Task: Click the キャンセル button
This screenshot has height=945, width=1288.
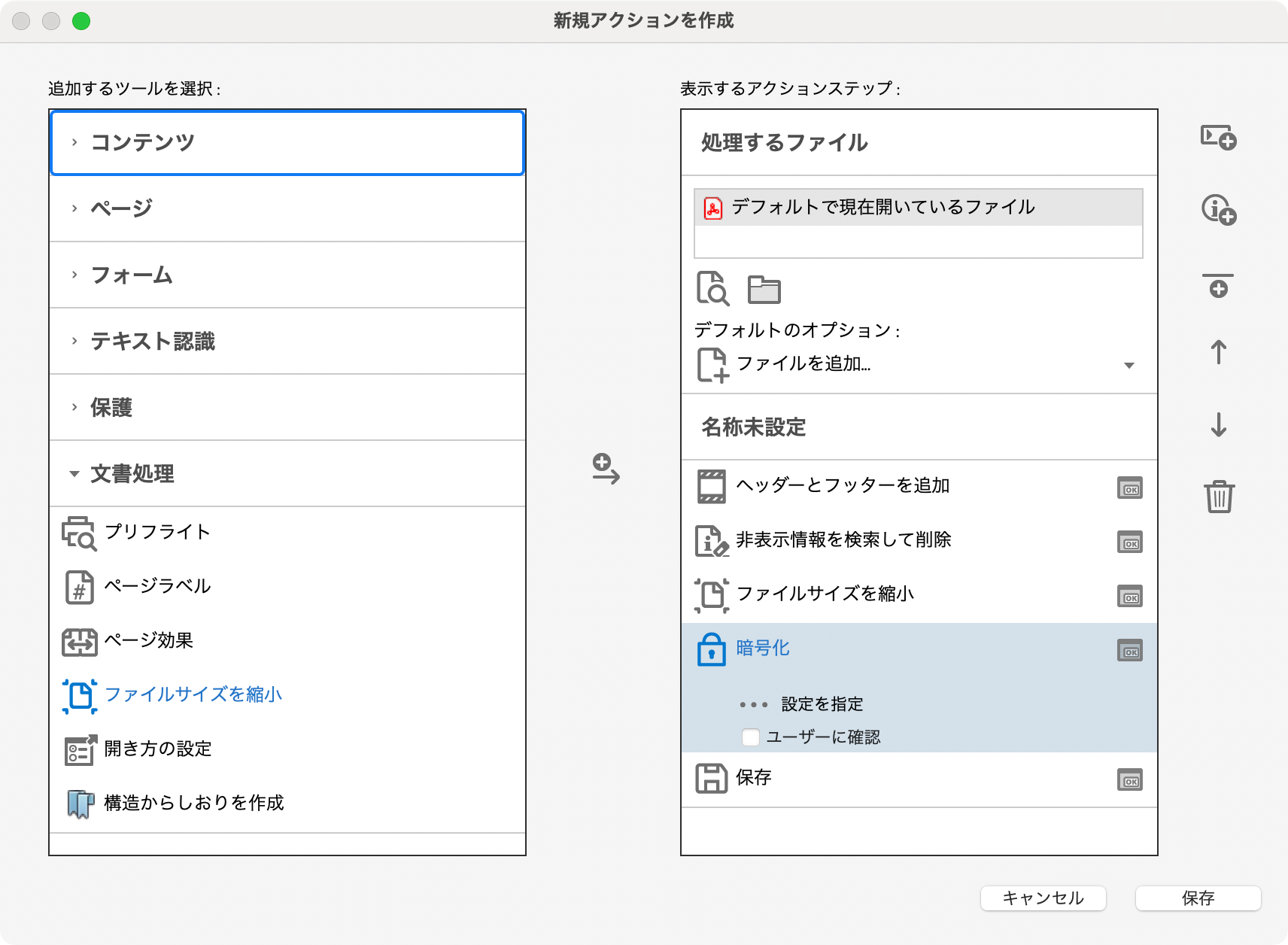Action: click(1043, 898)
